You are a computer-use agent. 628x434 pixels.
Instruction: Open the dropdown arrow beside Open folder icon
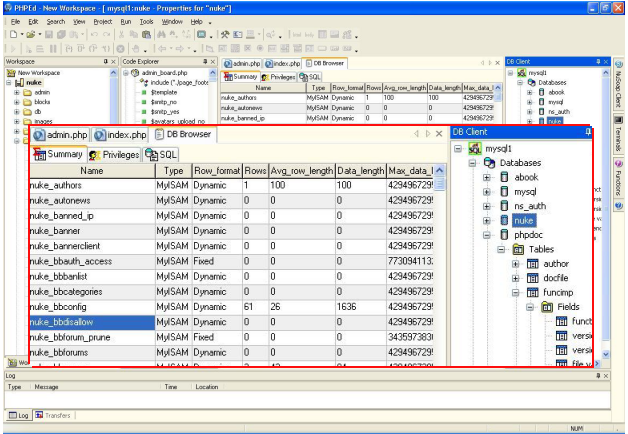tap(40, 34)
